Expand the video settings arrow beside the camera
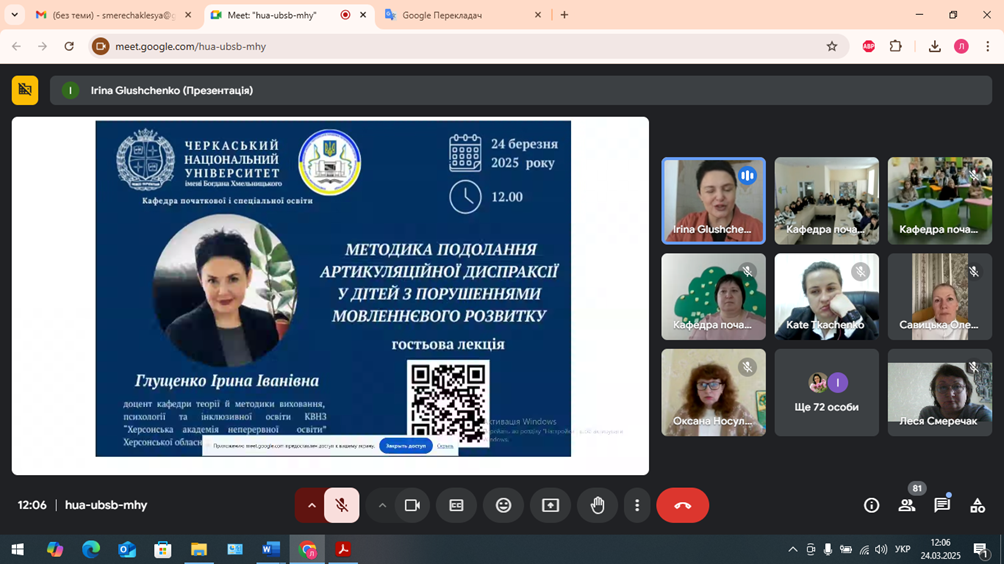The height and width of the screenshot is (564, 1004). coord(382,506)
